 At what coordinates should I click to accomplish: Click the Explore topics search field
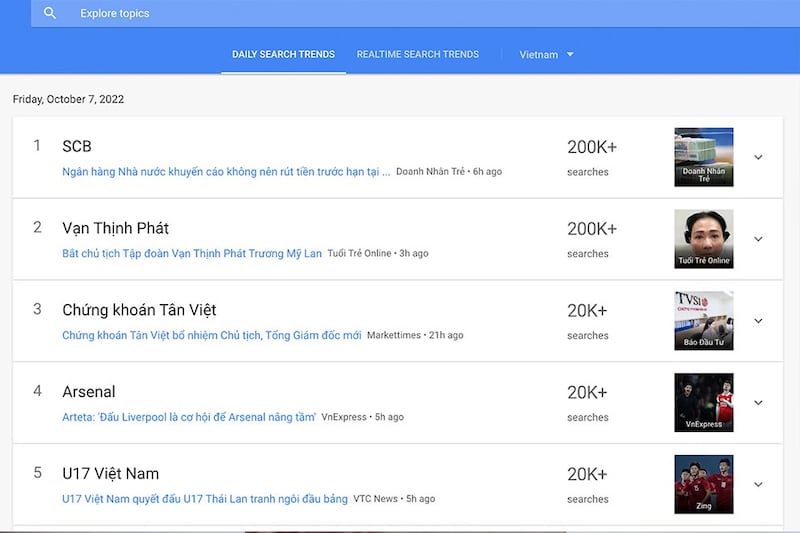[x=415, y=13]
